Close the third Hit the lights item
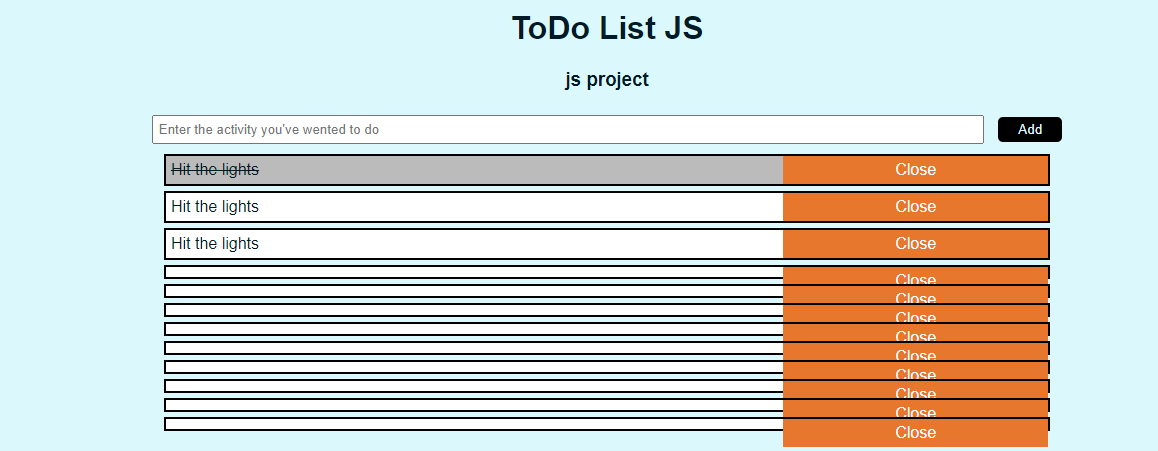1158x451 pixels. (916, 244)
